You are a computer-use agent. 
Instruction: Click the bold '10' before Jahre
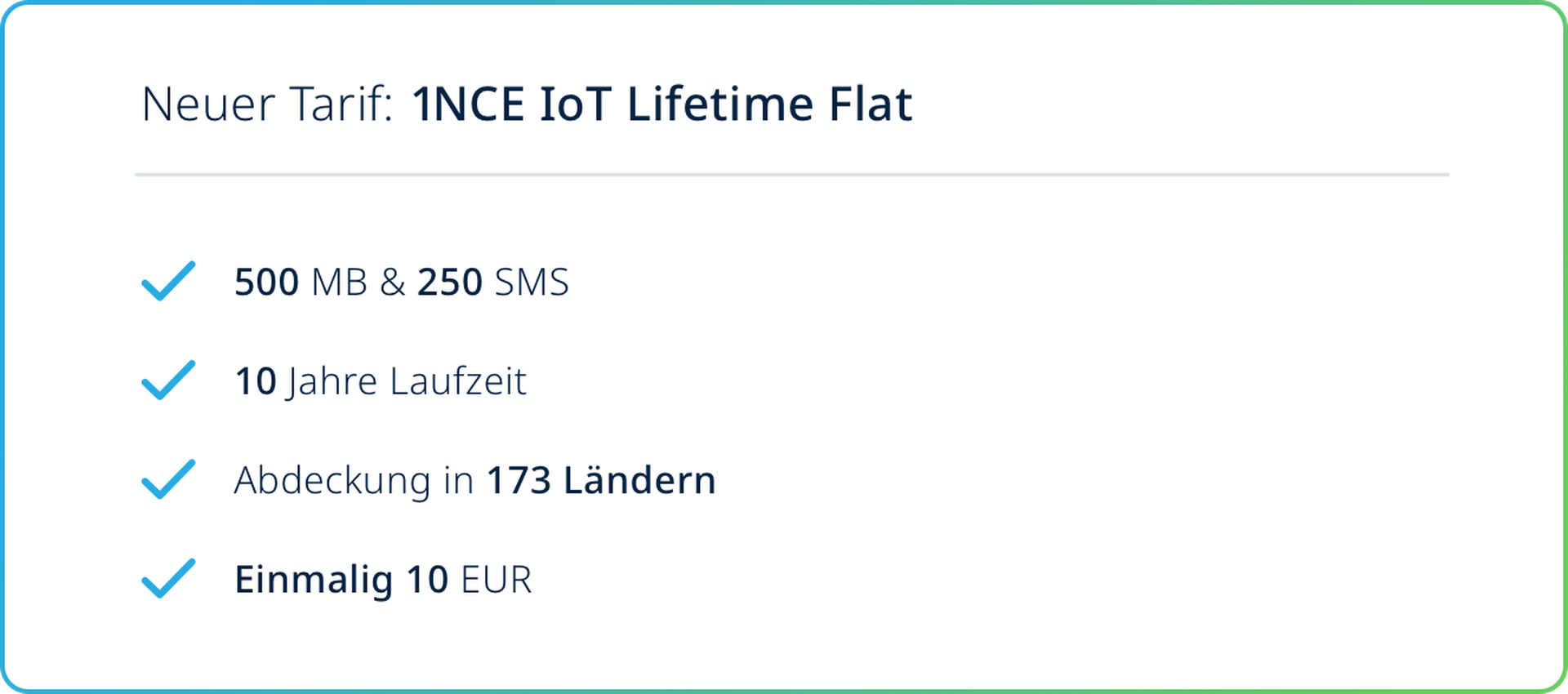(256, 381)
